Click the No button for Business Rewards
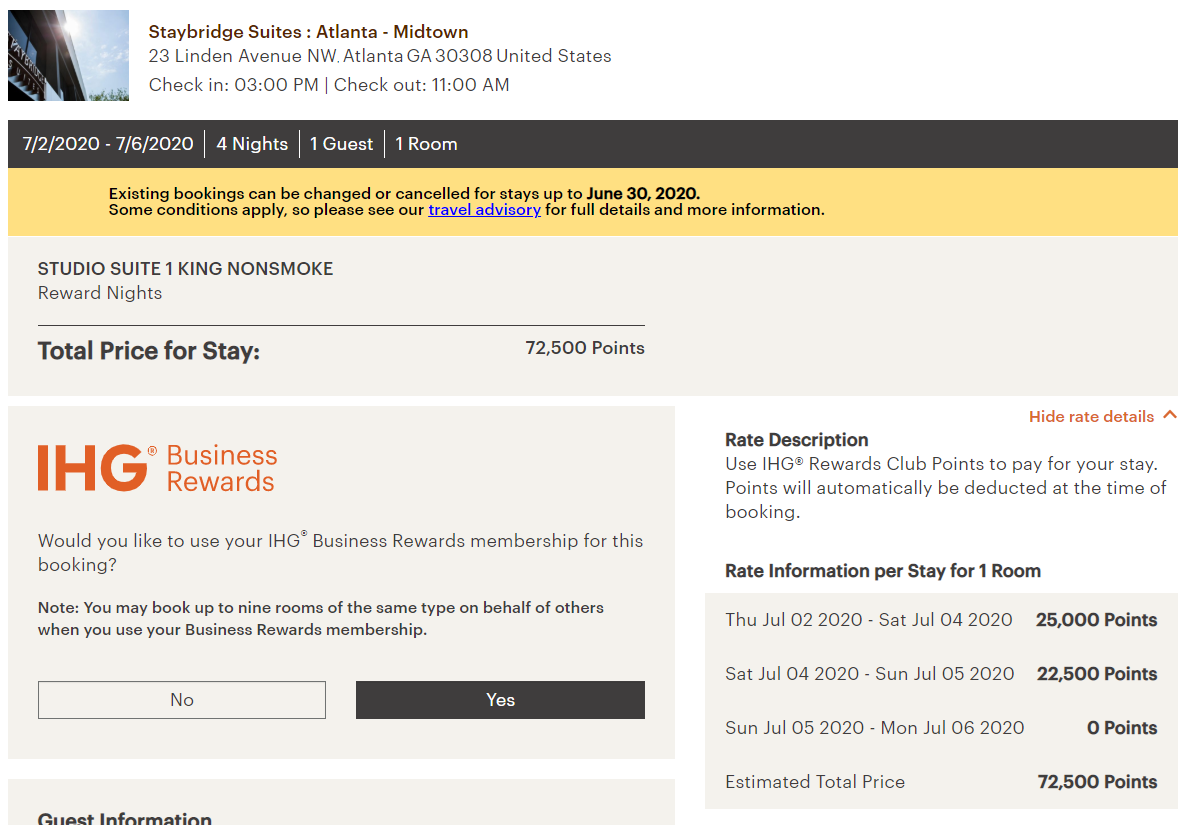 point(182,700)
